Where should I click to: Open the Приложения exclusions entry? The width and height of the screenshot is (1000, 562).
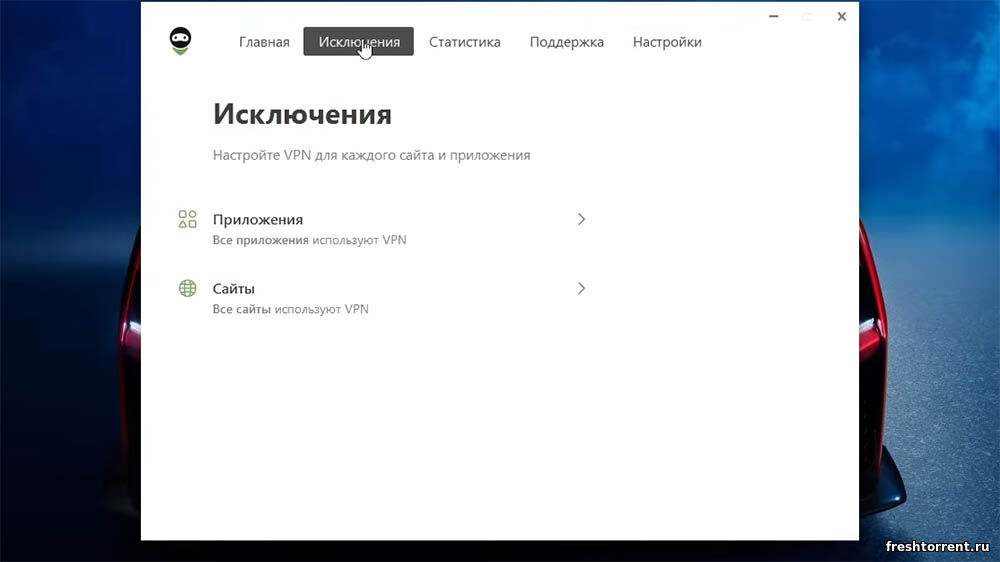(258, 219)
